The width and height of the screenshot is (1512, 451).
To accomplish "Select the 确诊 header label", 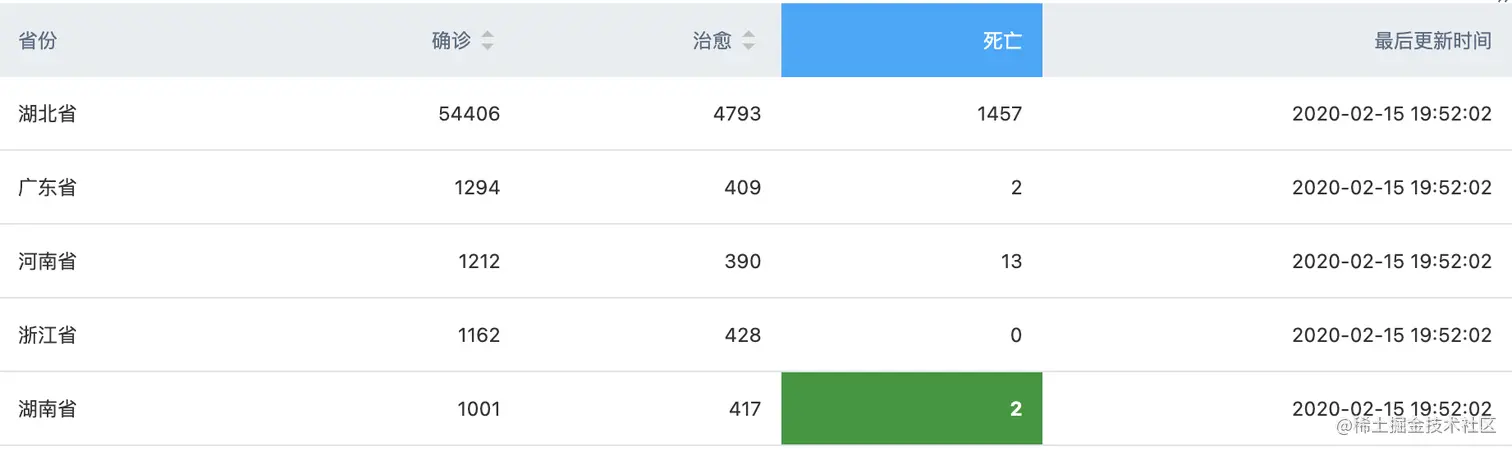I will pyautogui.click(x=451, y=41).
